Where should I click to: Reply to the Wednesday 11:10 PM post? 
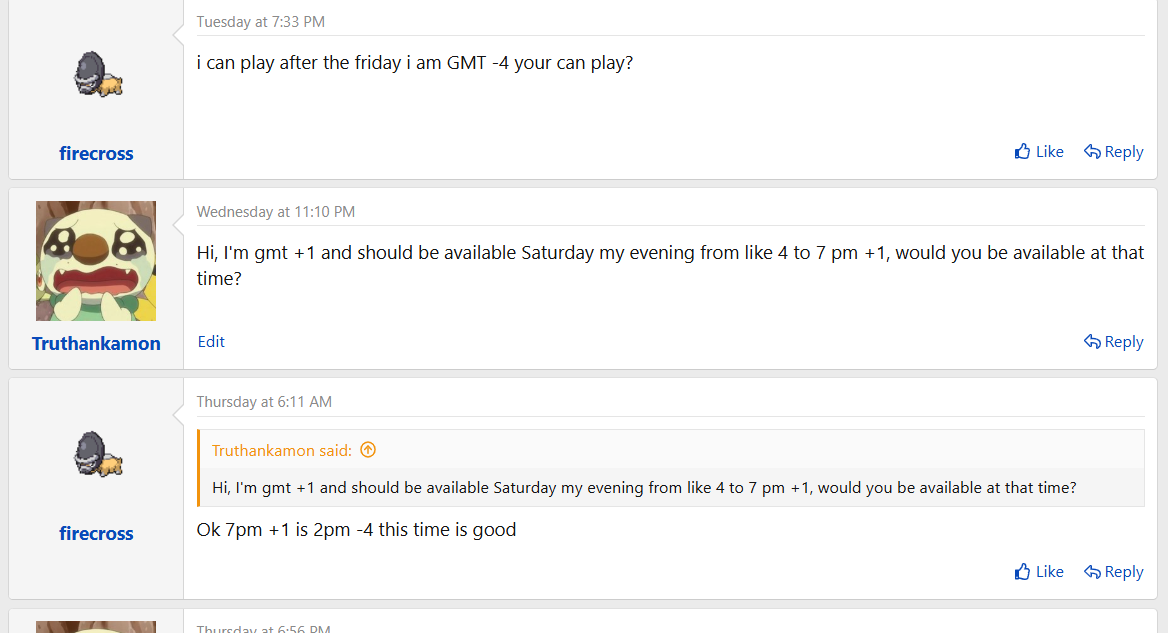[1113, 342]
